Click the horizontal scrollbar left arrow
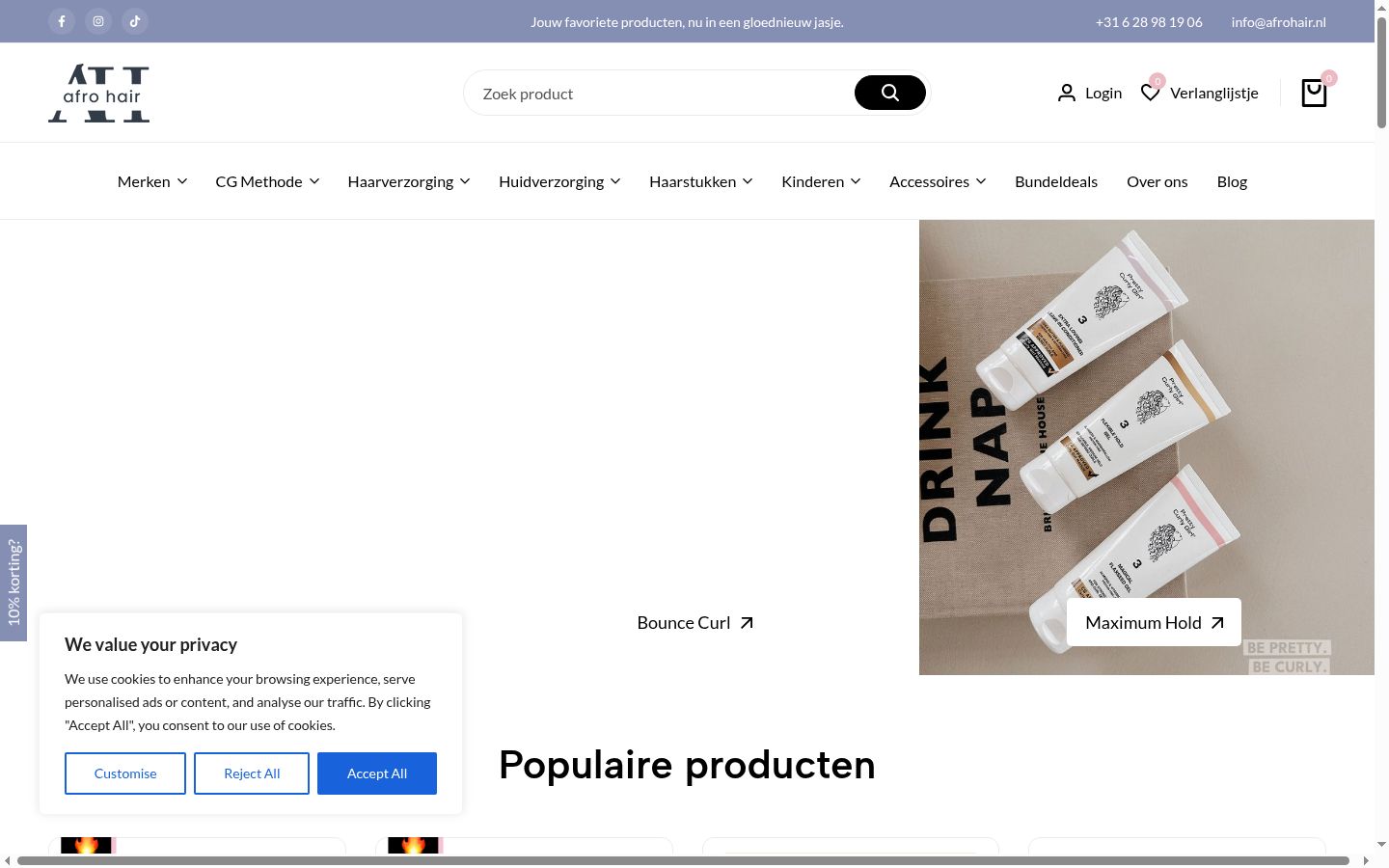 click(8, 860)
